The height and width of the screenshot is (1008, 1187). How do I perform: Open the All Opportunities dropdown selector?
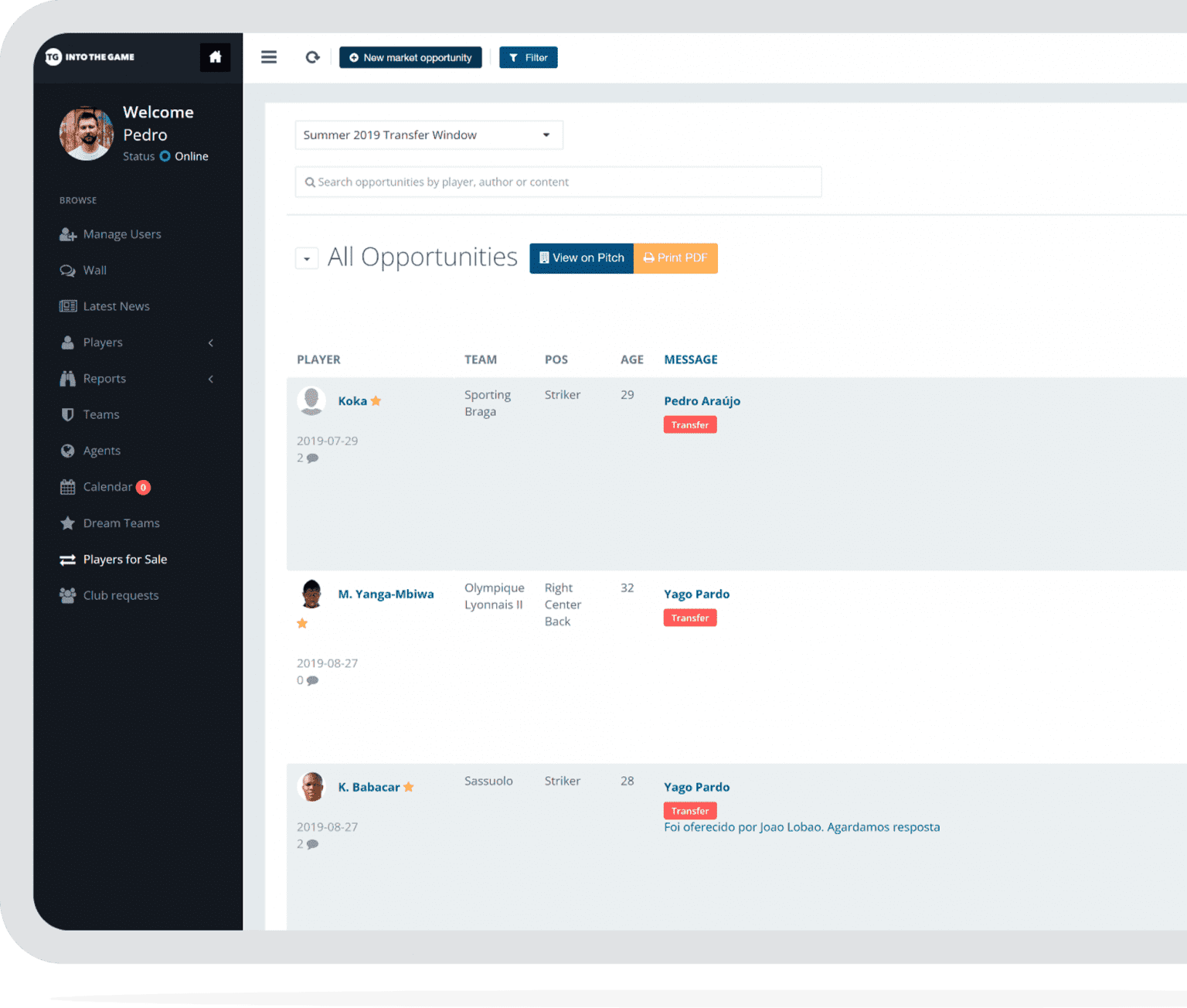pos(307,258)
